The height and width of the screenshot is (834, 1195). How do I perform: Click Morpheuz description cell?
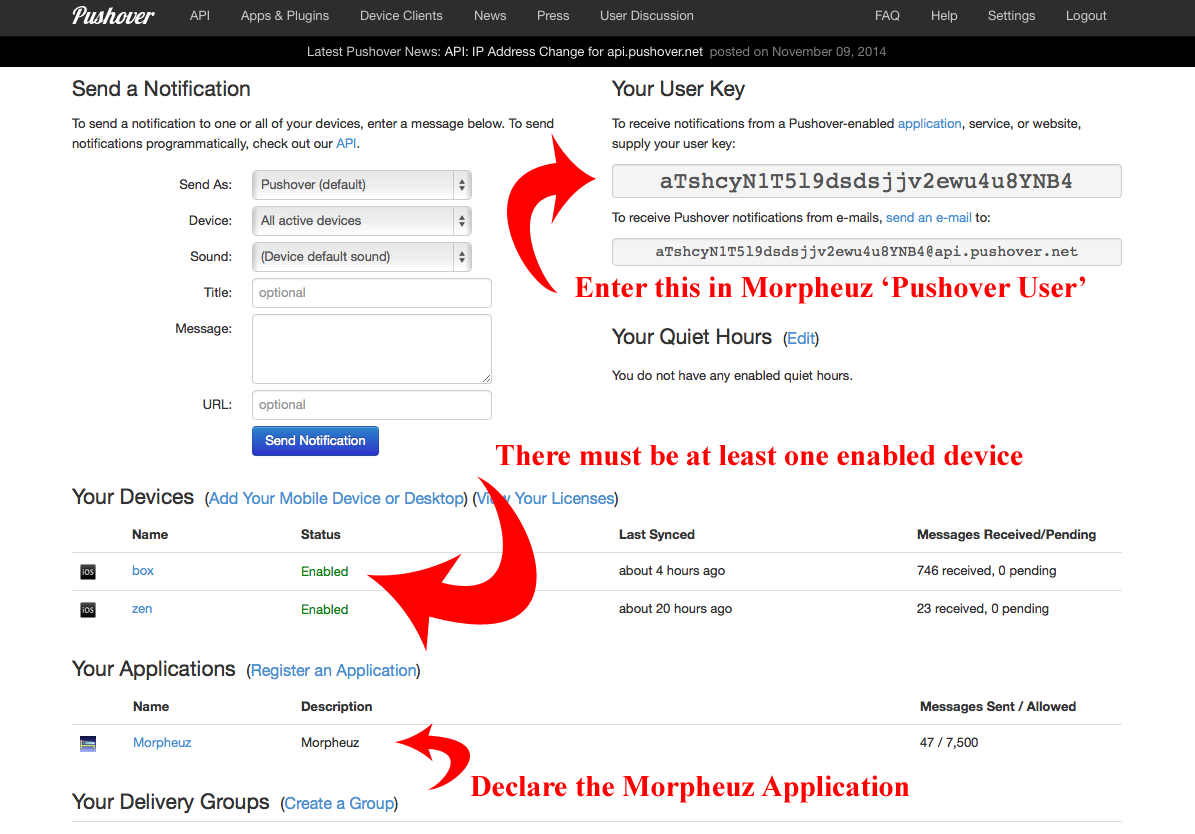[330, 743]
